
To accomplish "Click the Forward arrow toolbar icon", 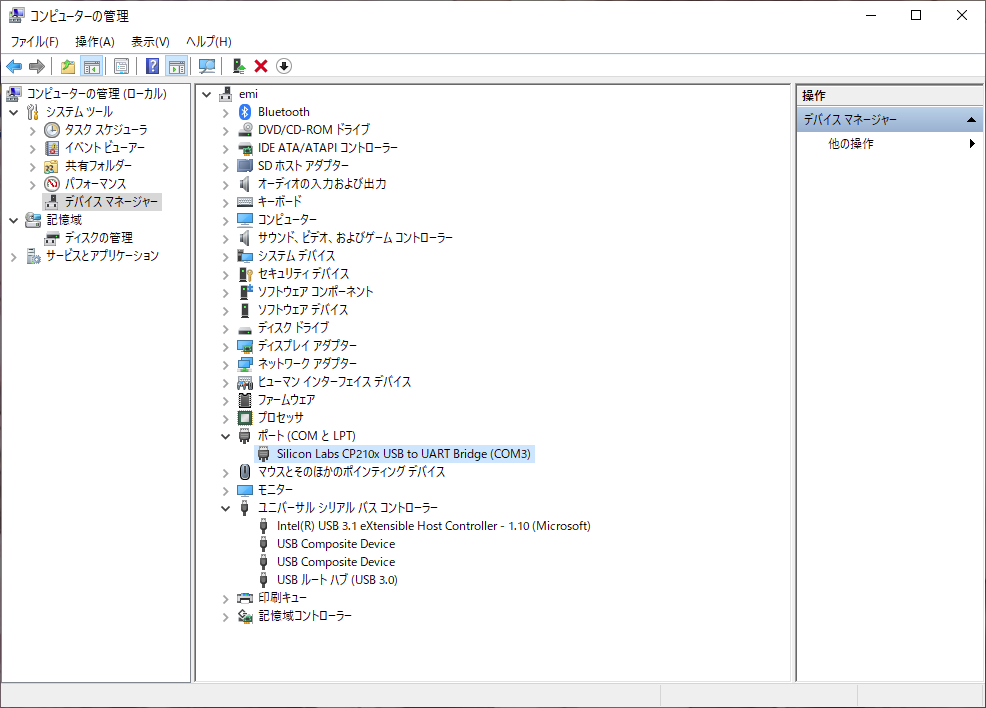I will 37,66.
